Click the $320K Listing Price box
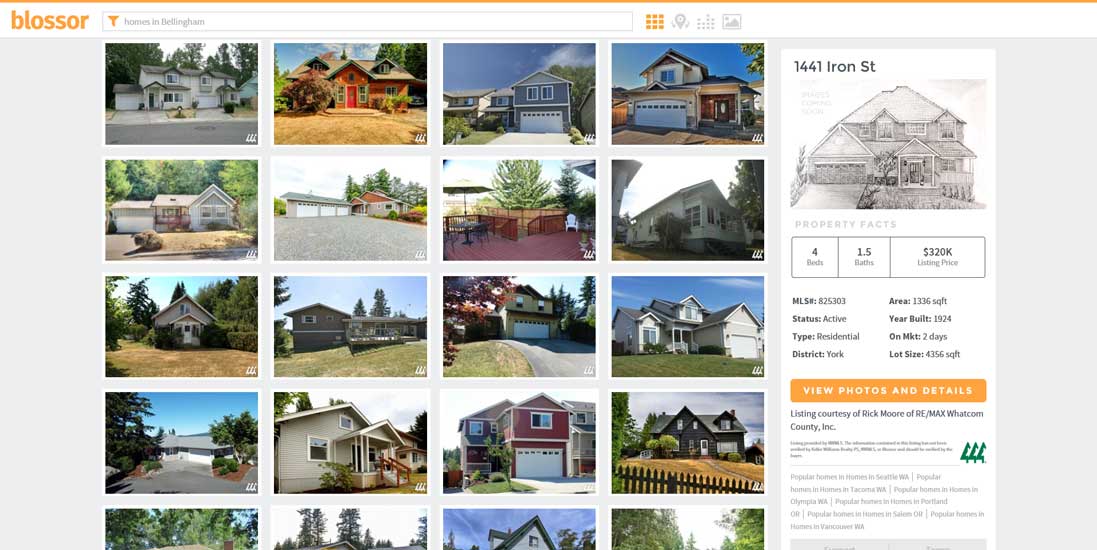 937,257
